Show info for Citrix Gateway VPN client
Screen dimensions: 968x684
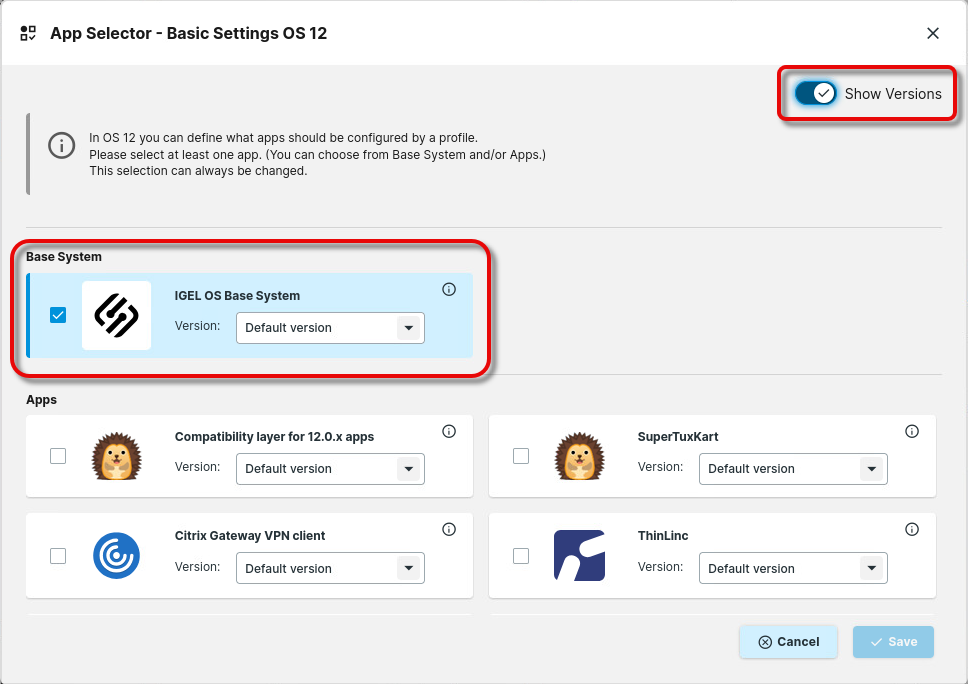(x=449, y=530)
